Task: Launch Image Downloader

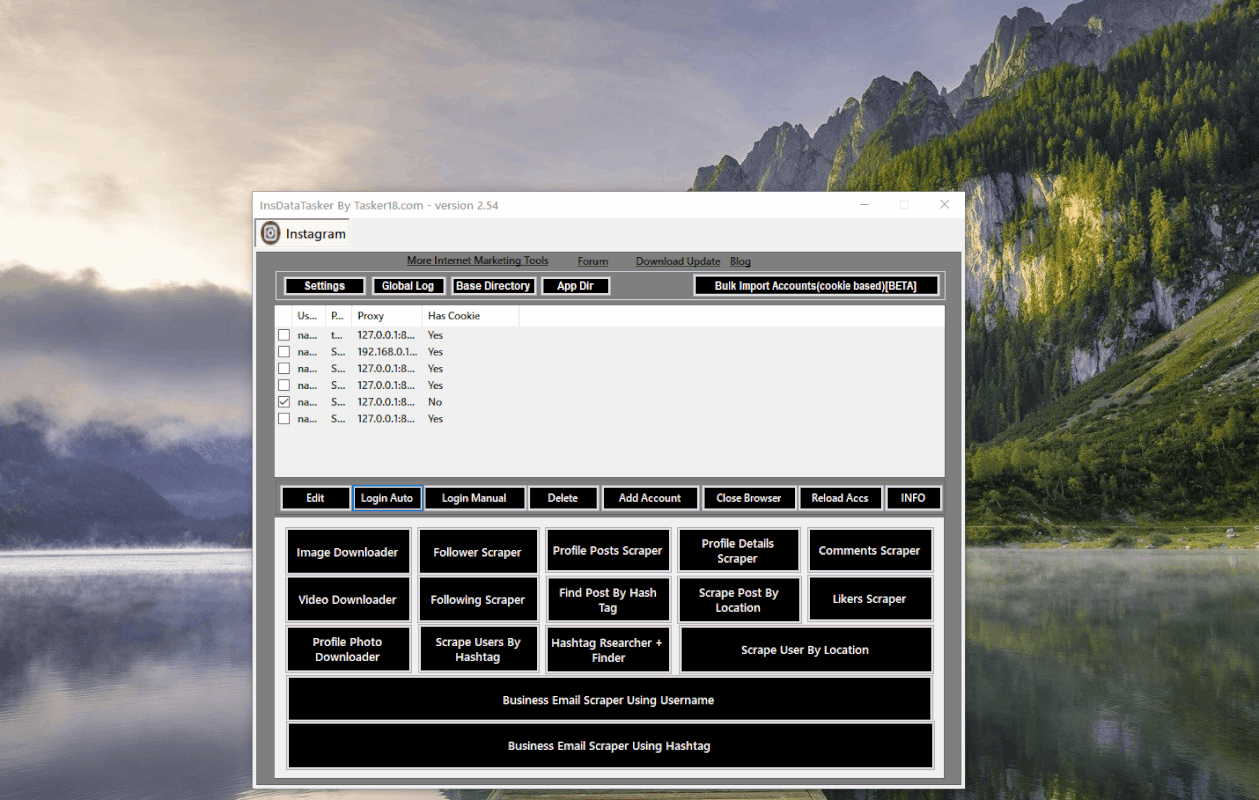Action: pos(348,552)
